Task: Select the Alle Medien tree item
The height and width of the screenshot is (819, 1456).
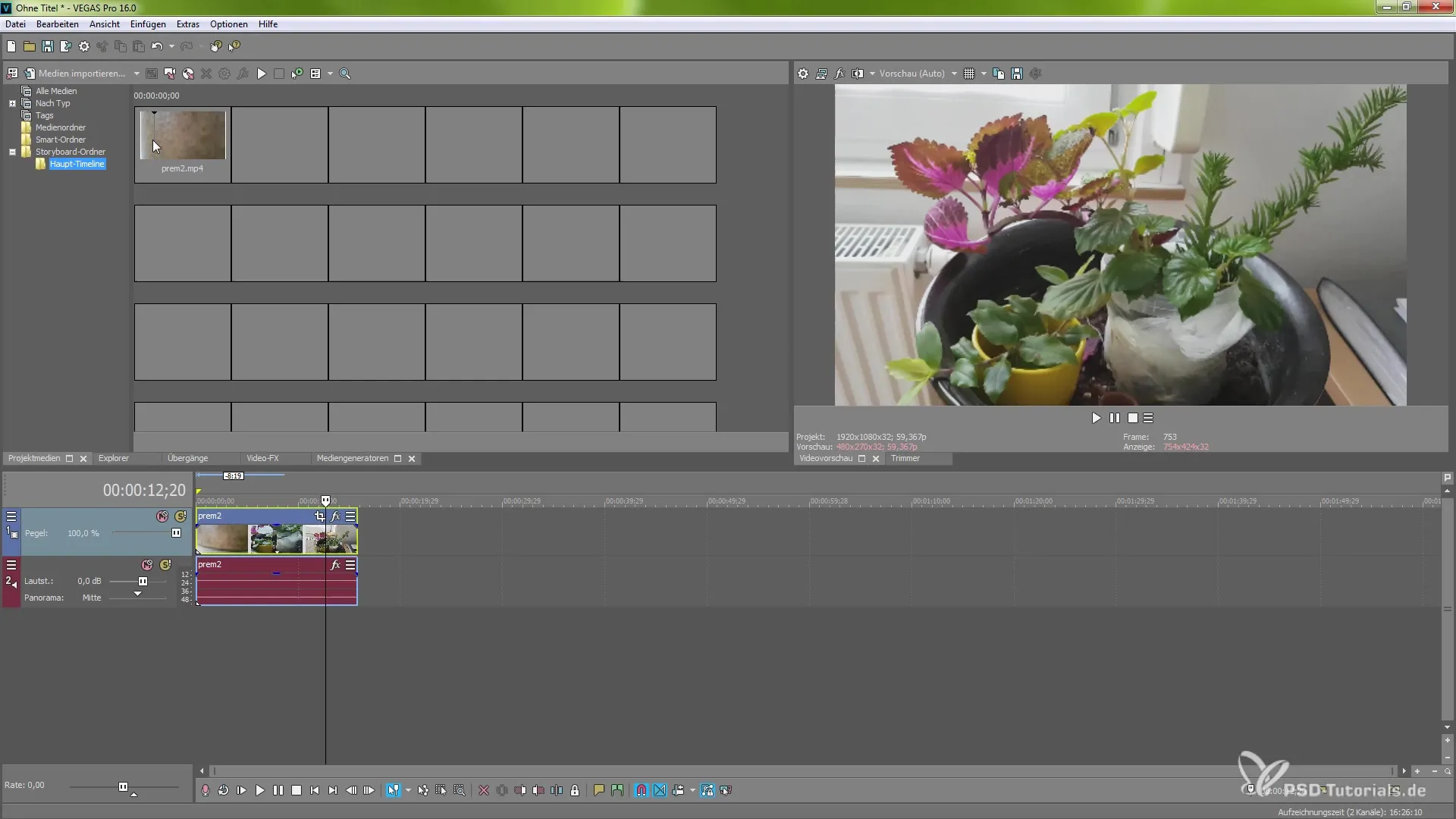Action: 56,91
